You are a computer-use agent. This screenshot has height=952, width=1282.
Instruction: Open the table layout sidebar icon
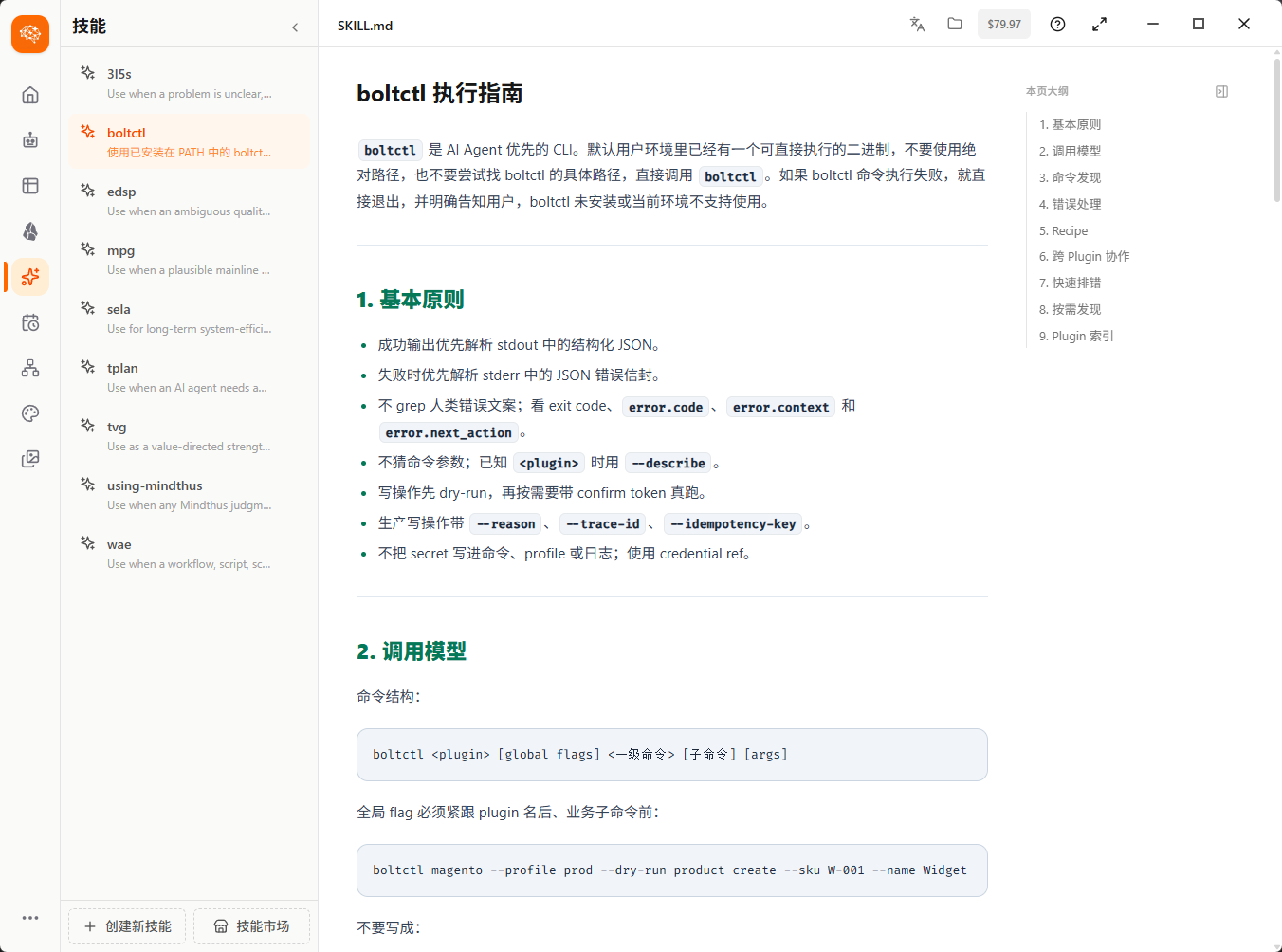coord(30,186)
